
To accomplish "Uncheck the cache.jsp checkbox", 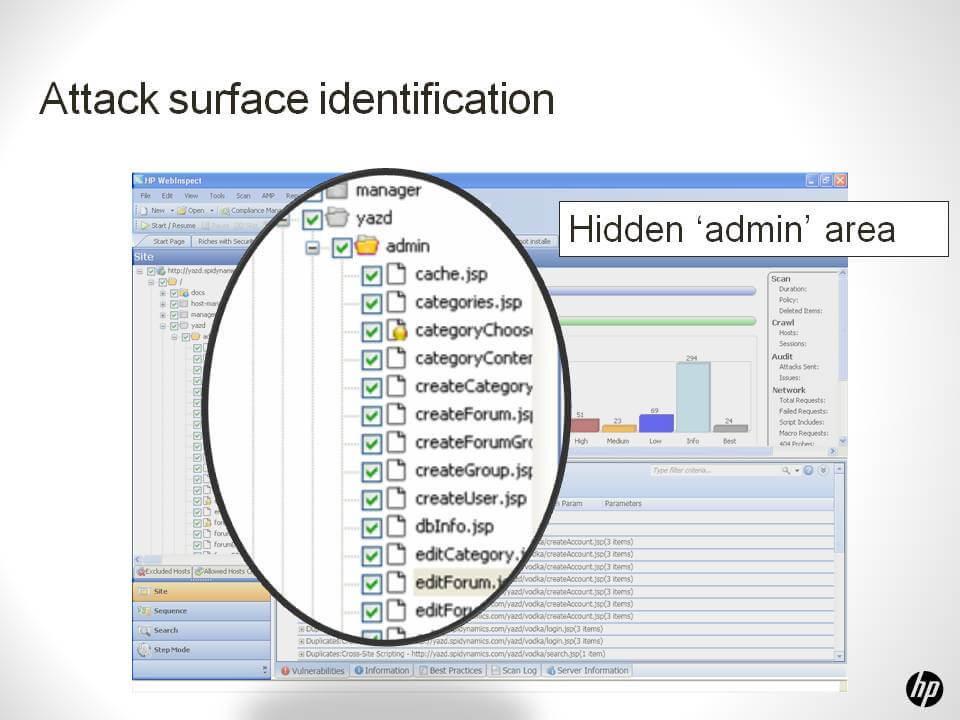I will click(x=372, y=275).
